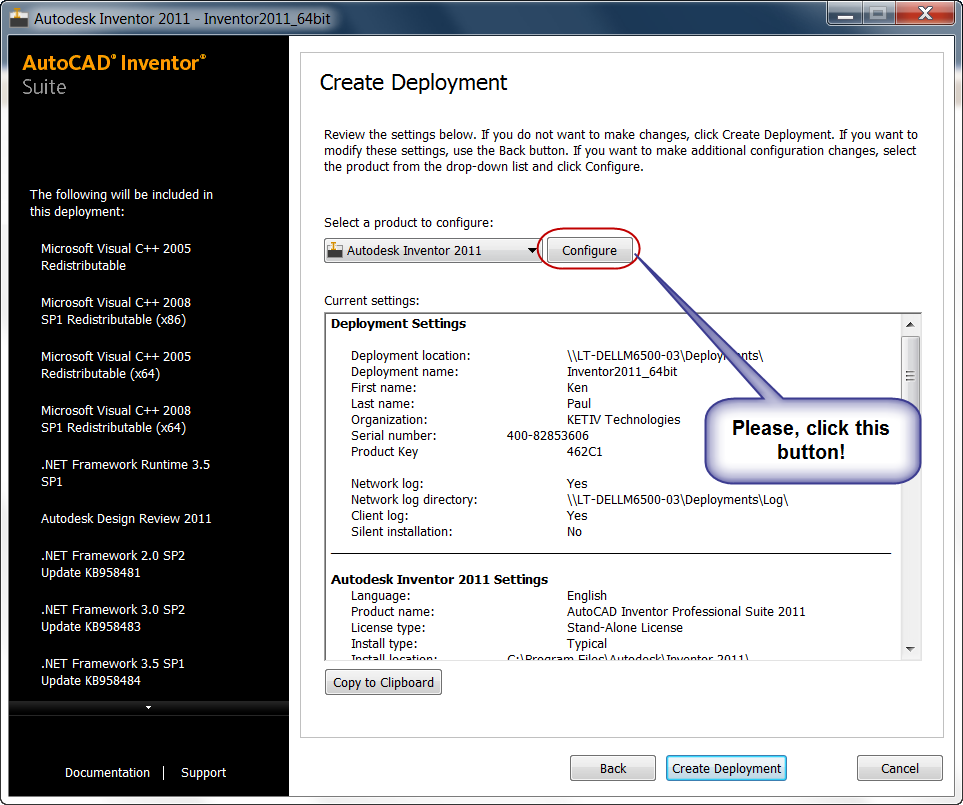This screenshot has width=963, height=805.
Task: Click the settings pane scroll-up arrow
Action: click(910, 323)
